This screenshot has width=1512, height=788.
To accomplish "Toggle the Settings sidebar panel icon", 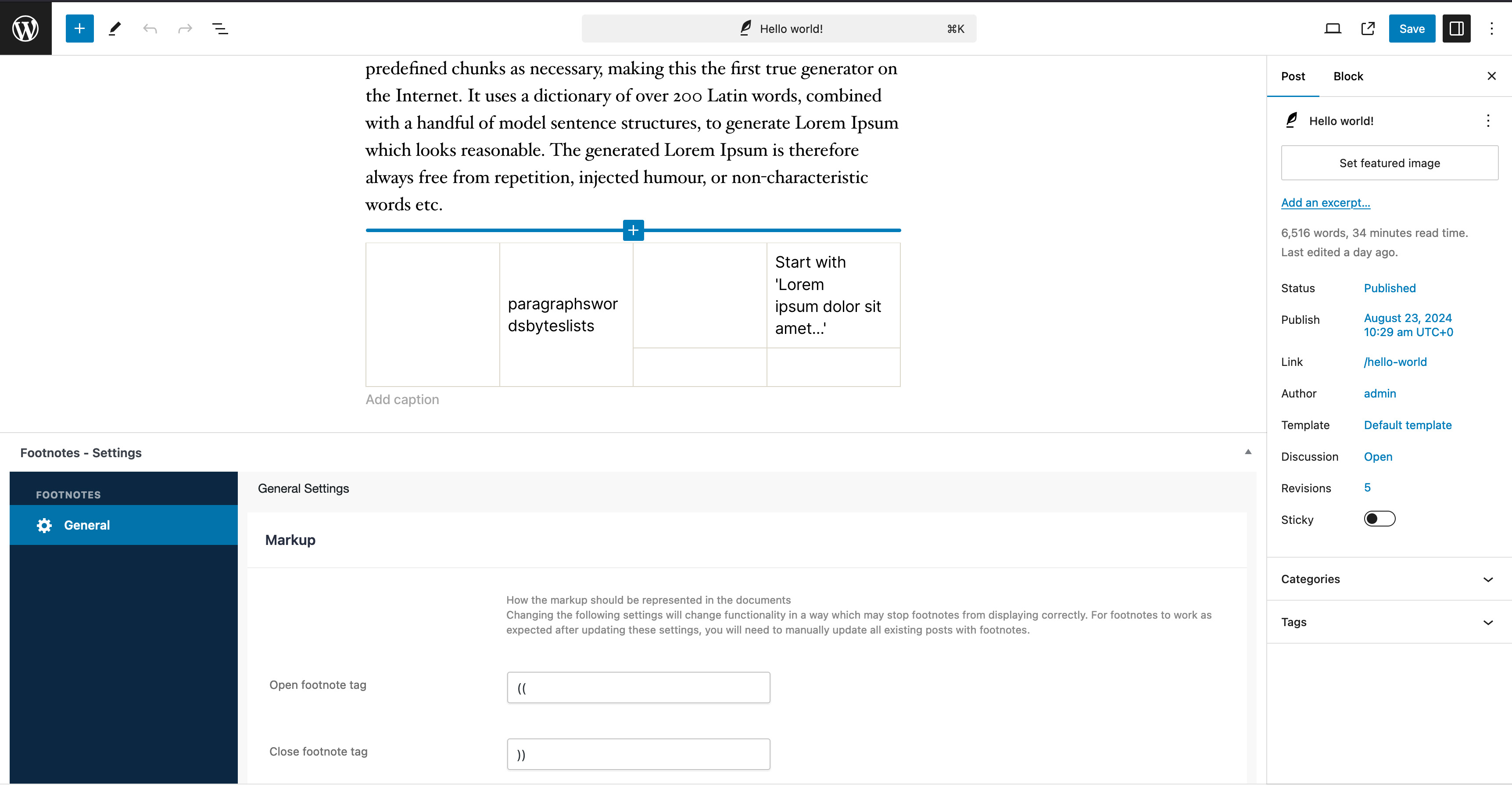I will (1456, 28).
